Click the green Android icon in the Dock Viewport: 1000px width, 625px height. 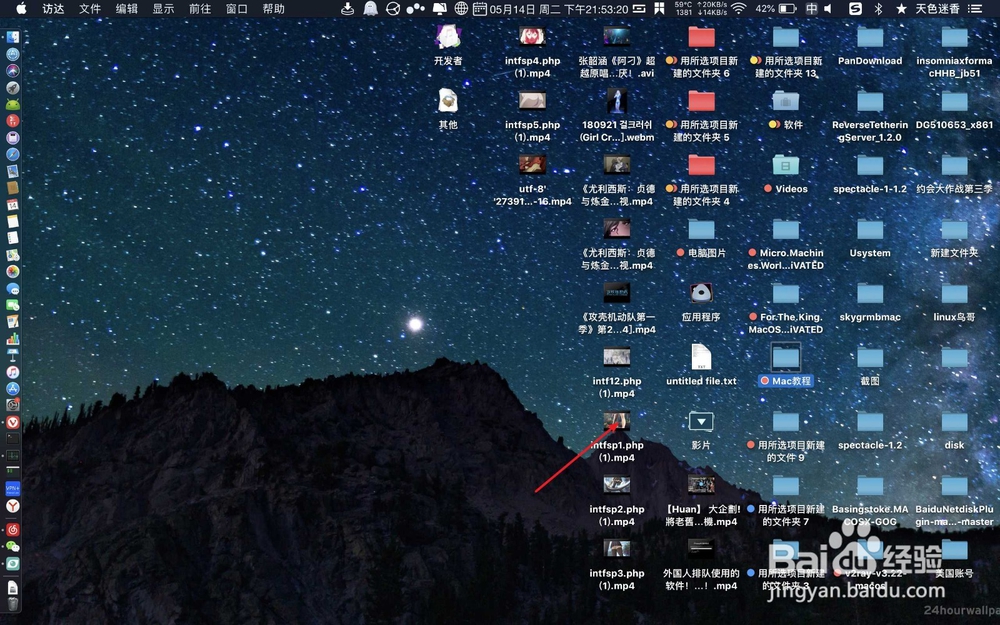pos(12,105)
